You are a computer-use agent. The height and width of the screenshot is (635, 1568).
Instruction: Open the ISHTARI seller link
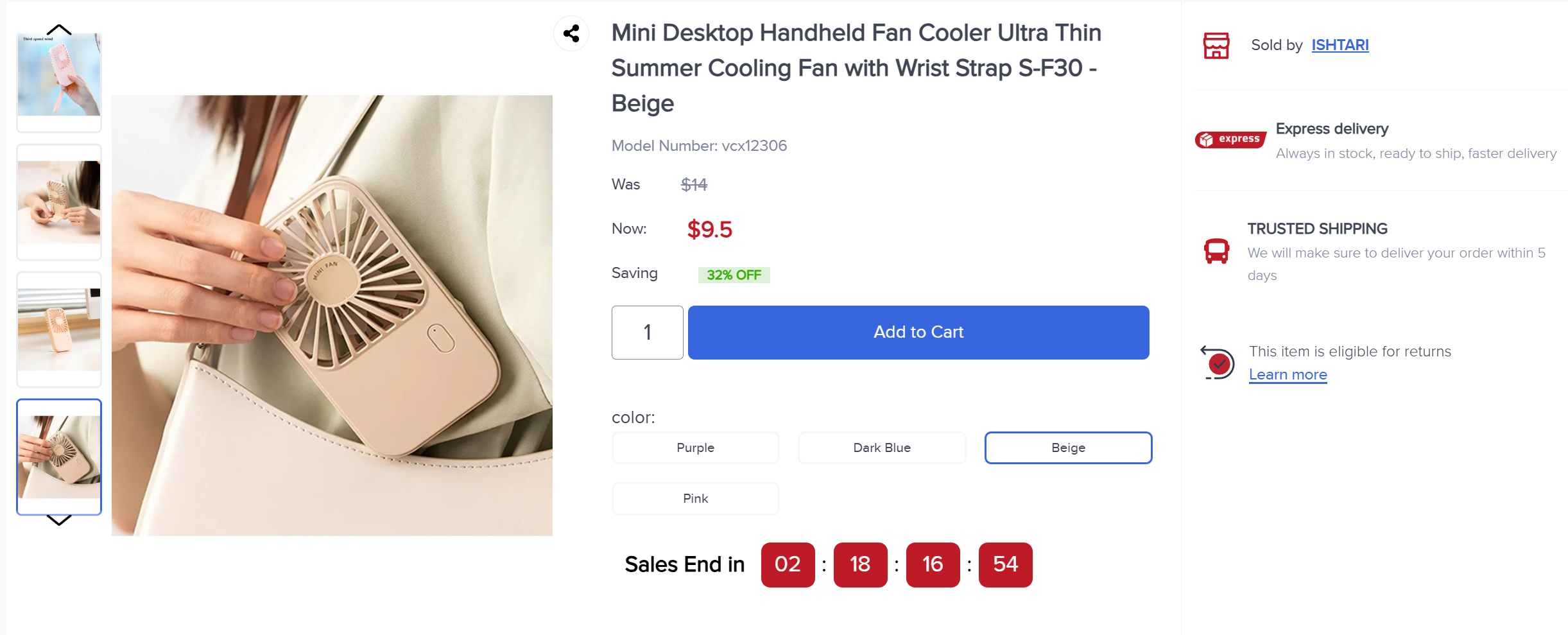coord(1340,45)
